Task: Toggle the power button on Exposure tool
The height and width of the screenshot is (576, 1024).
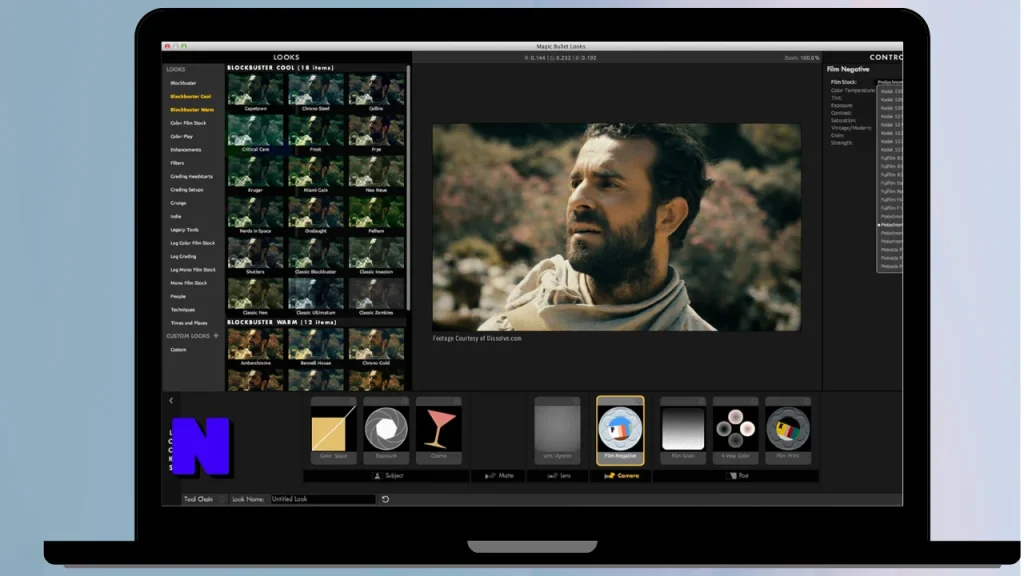Action: point(404,401)
